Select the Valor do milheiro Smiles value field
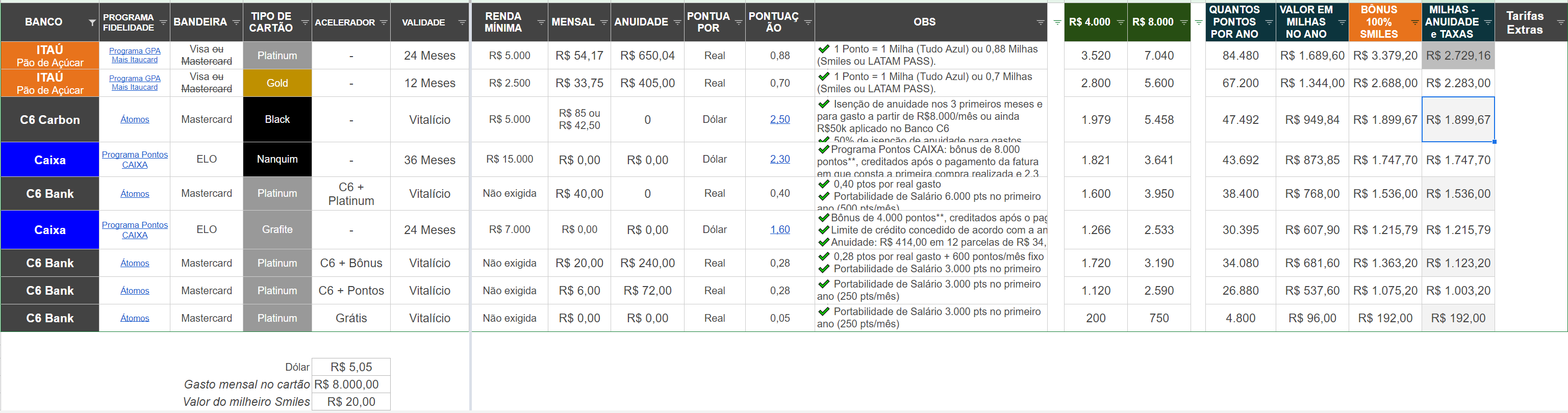This screenshot has height=413, width=1568. 351,401
